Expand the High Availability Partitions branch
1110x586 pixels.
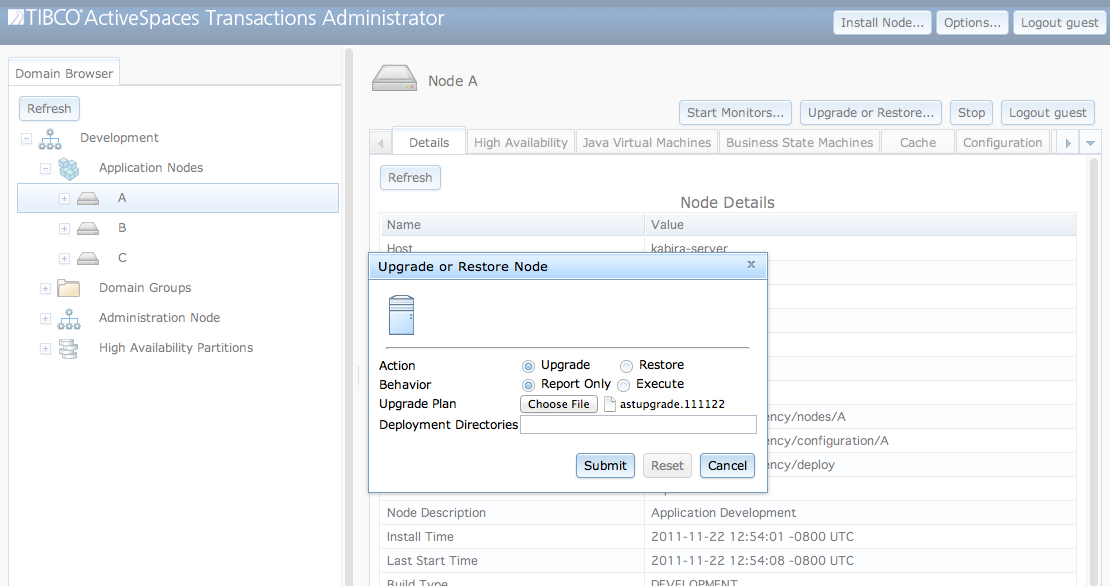click(45, 348)
